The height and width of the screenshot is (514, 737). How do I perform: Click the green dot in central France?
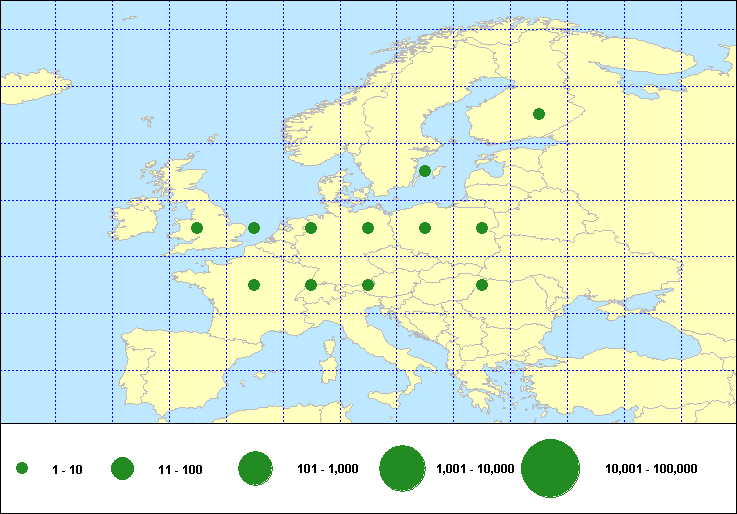254,285
